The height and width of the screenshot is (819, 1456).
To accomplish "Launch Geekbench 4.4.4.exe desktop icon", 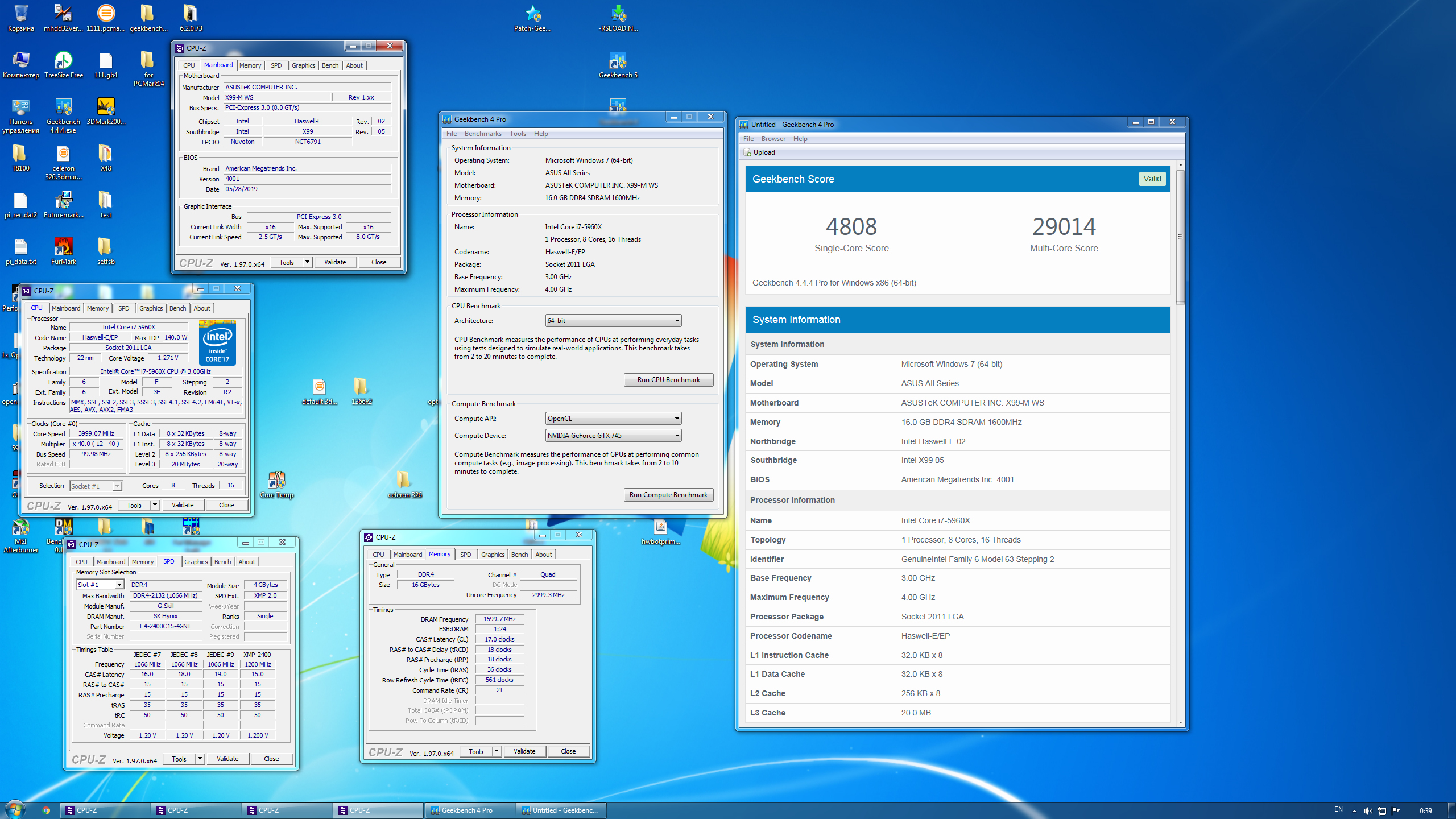I will click(63, 115).
